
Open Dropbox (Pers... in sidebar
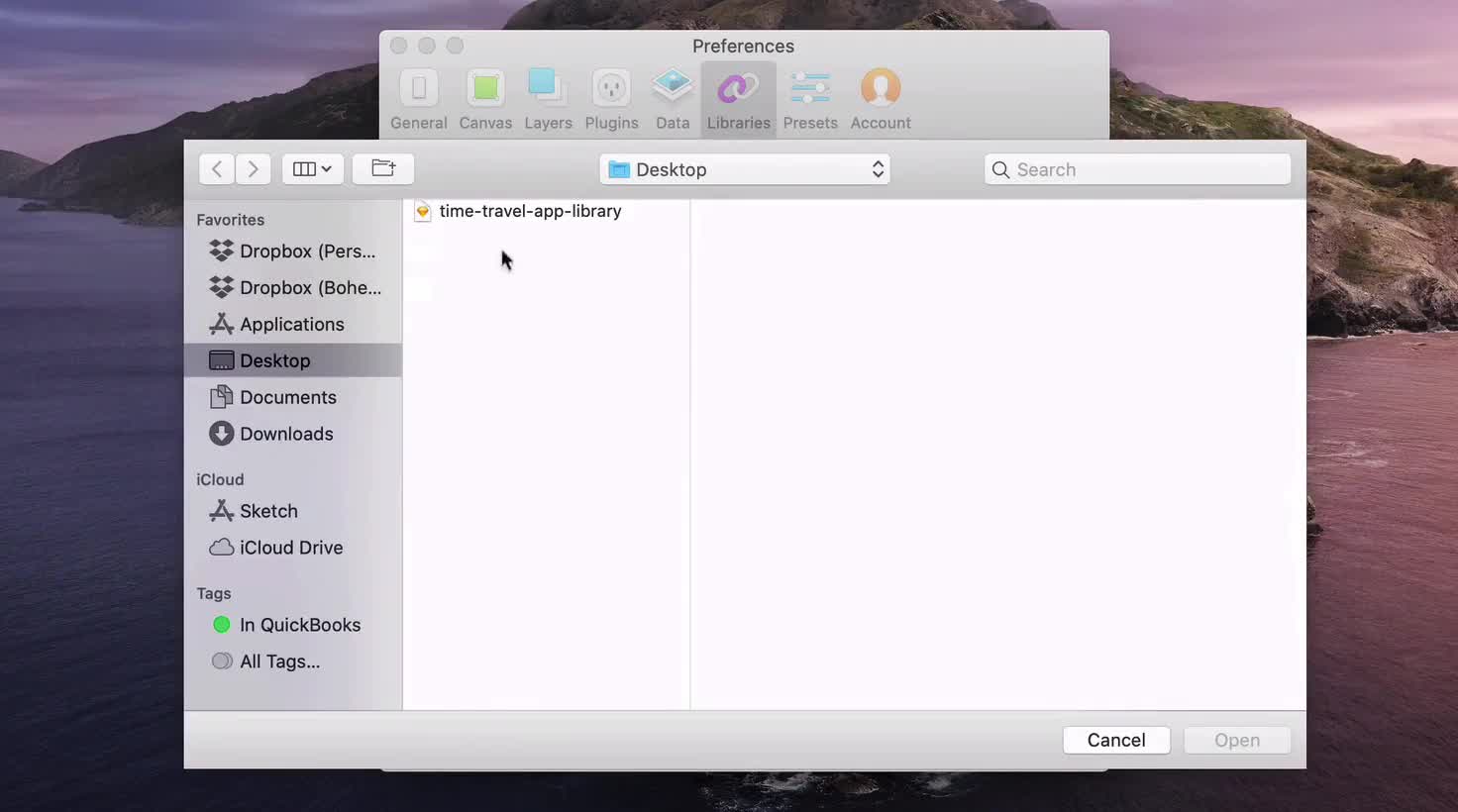coord(293,252)
